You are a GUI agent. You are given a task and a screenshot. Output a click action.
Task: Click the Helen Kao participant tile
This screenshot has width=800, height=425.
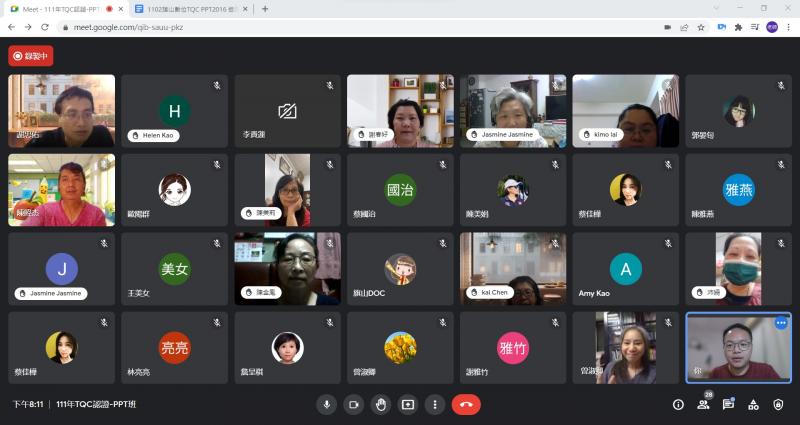(x=174, y=111)
